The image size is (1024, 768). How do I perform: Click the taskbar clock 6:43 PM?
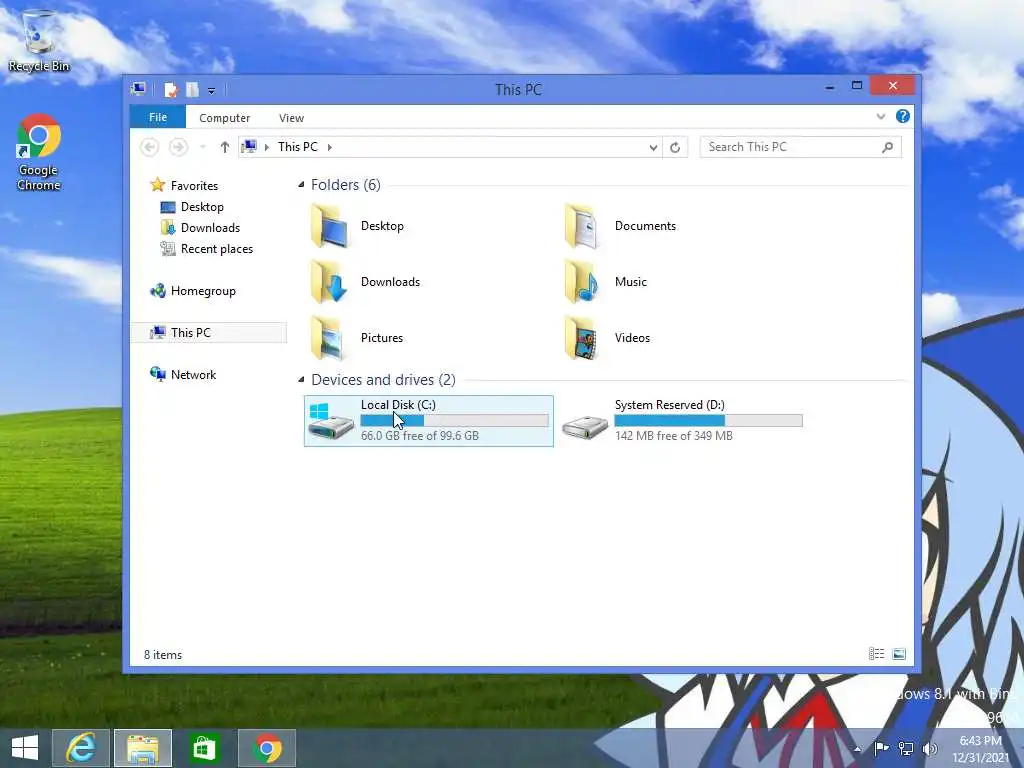coord(980,741)
